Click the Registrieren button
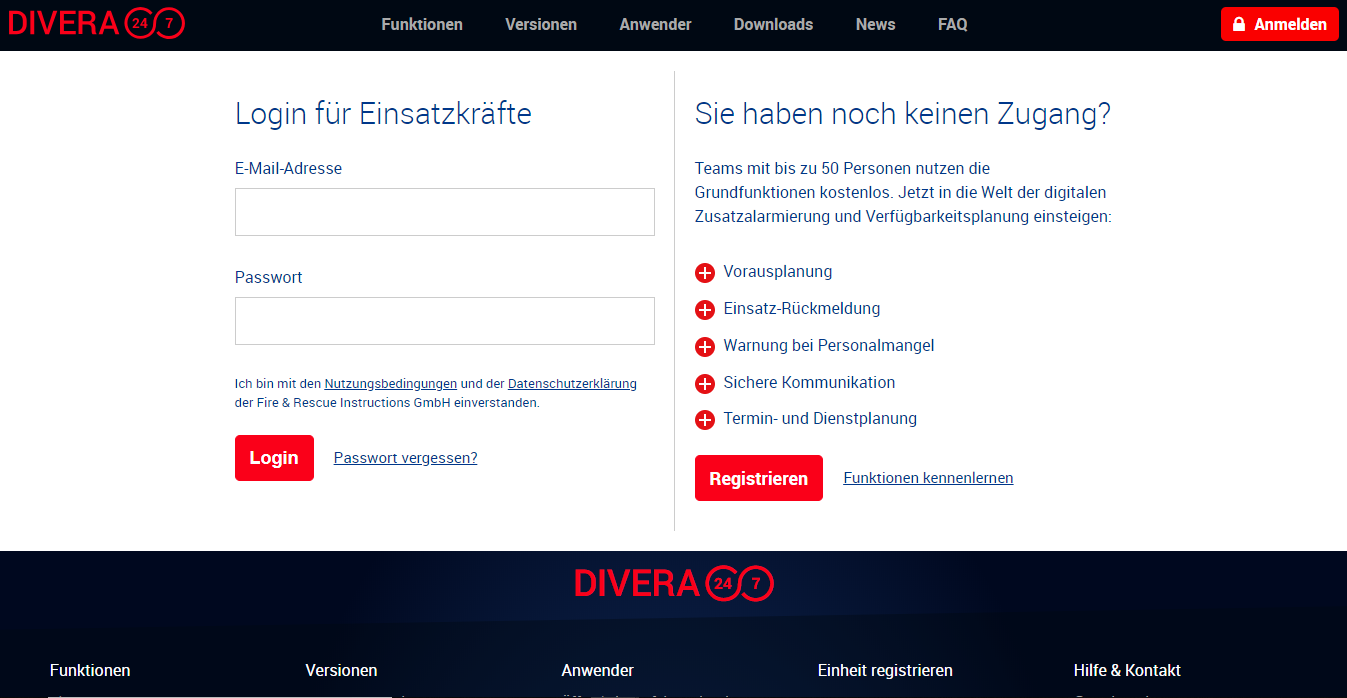The image size is (1347, 698). click(759, 478)
